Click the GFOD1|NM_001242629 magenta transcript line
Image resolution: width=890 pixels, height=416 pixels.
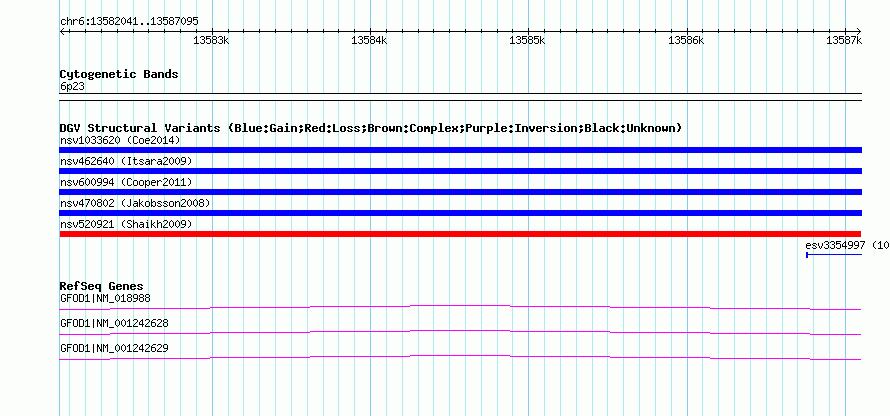click(x=460, y=357)
